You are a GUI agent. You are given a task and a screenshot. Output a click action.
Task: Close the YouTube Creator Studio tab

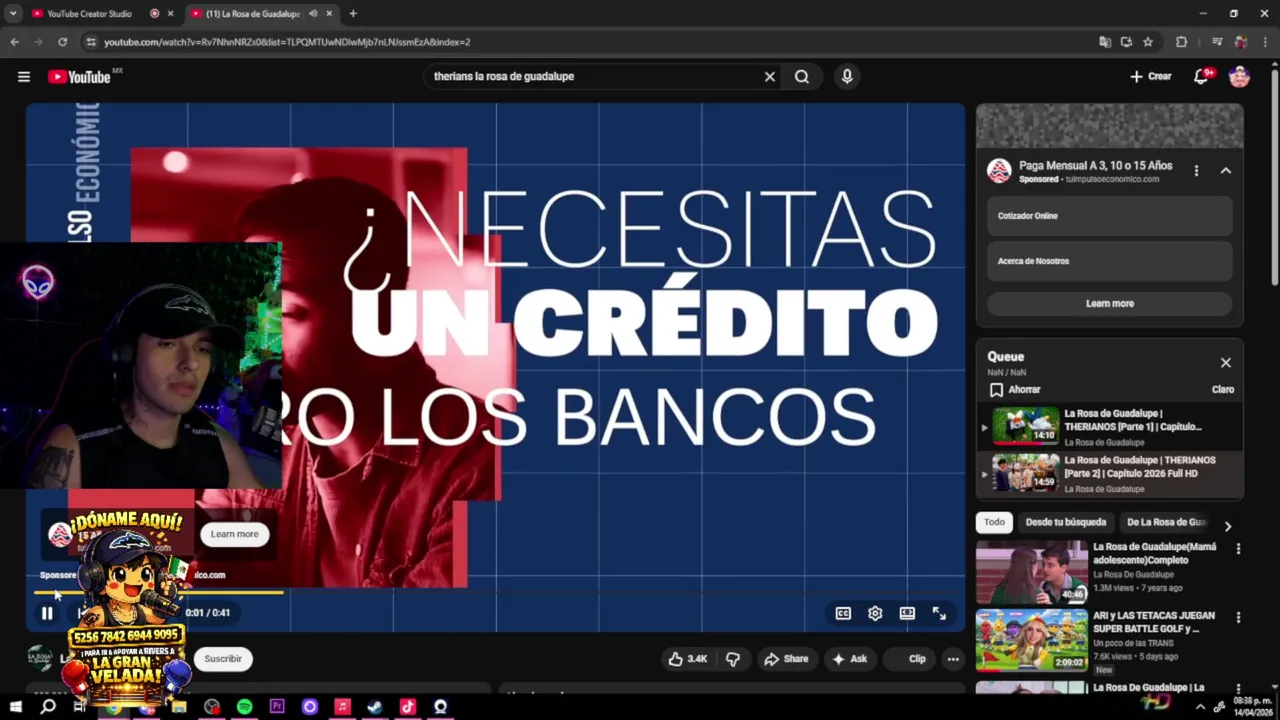click(x=171, y=14)
